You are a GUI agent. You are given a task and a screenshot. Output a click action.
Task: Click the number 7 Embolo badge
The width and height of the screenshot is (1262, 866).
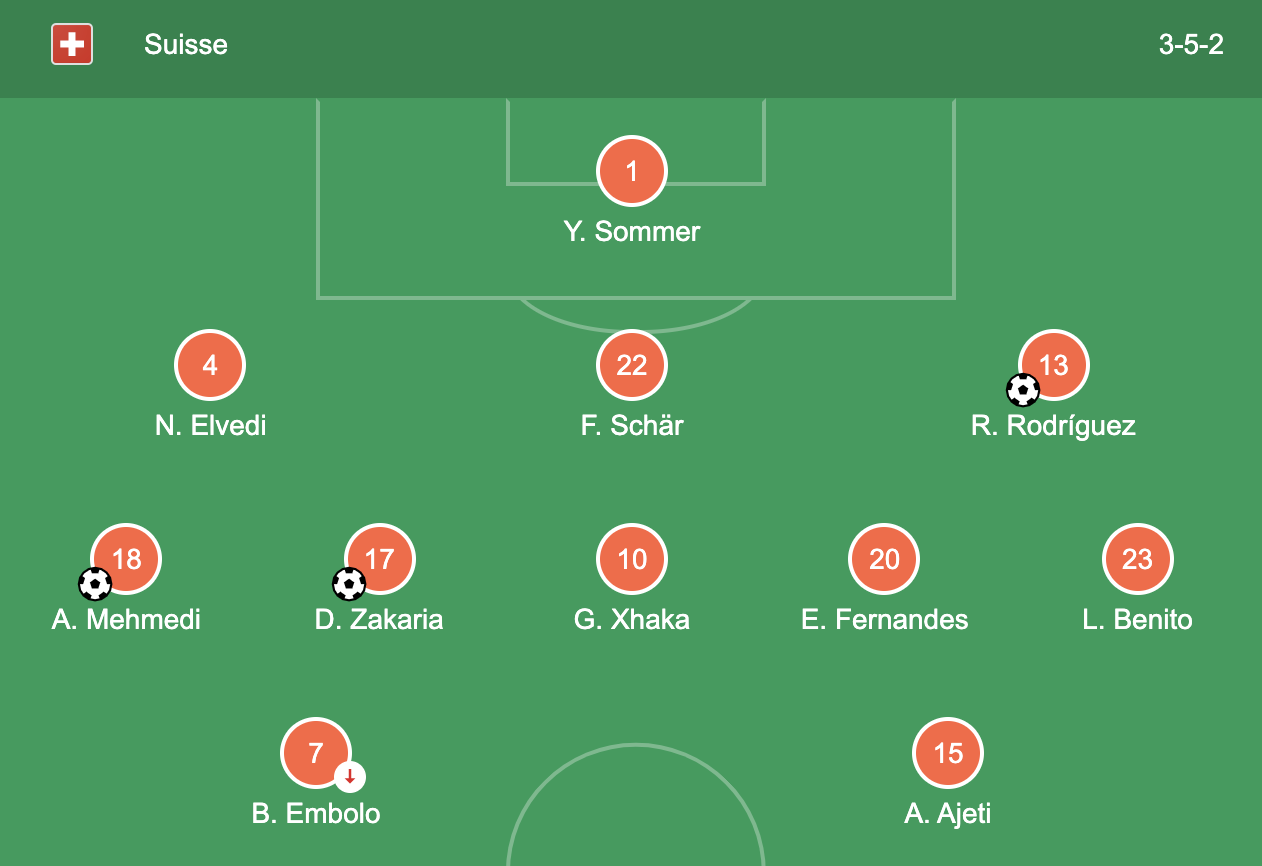316,753
